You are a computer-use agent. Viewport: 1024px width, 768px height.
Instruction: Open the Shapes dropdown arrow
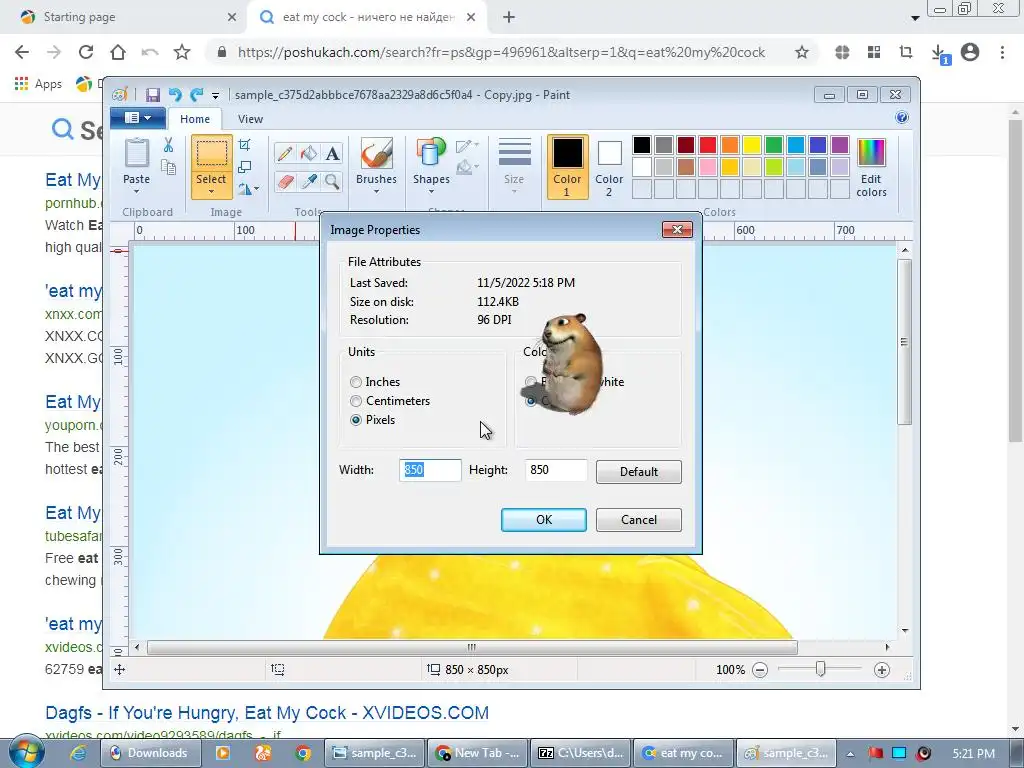coord(431,191)
